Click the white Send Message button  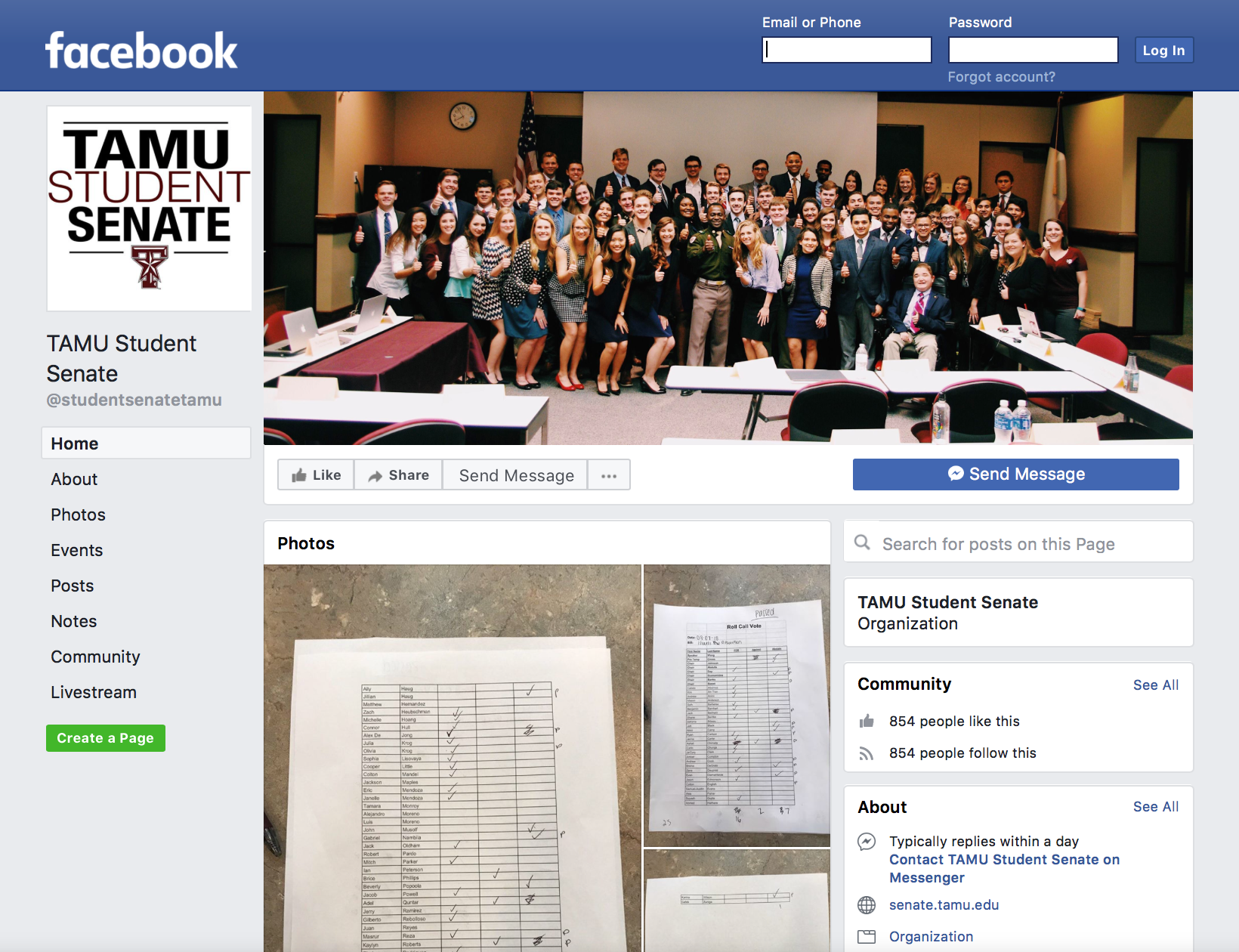[516, 474]
